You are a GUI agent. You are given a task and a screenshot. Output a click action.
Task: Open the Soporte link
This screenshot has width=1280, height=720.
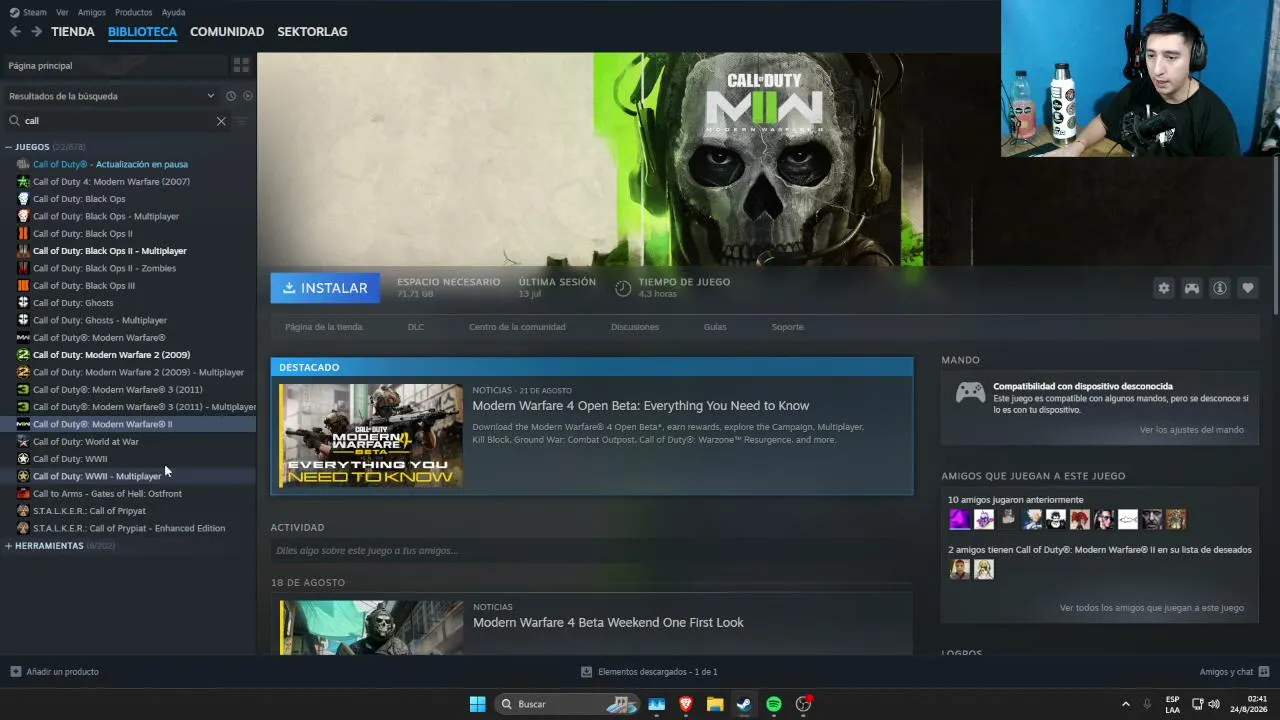click(788, 327)
